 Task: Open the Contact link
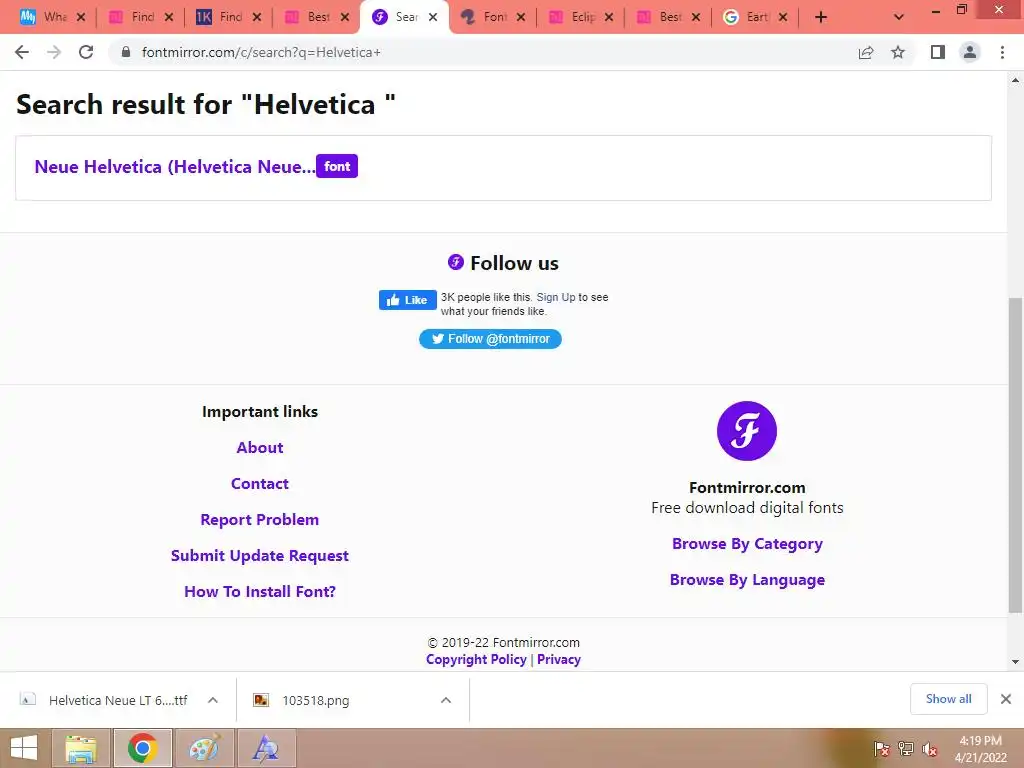pyautogui.click(x=260, y=483)
